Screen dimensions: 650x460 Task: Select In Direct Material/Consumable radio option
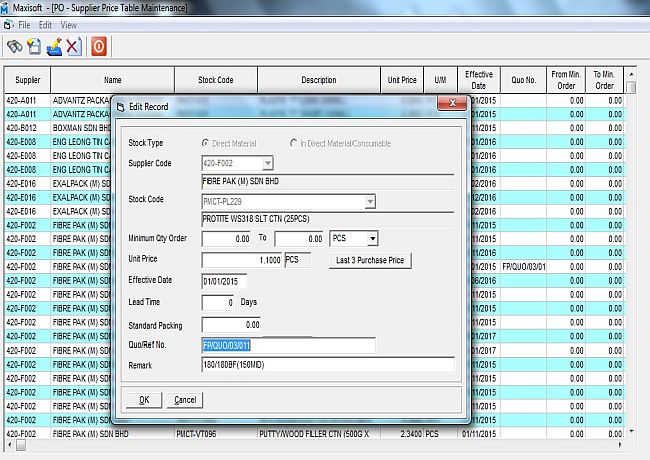294,144
